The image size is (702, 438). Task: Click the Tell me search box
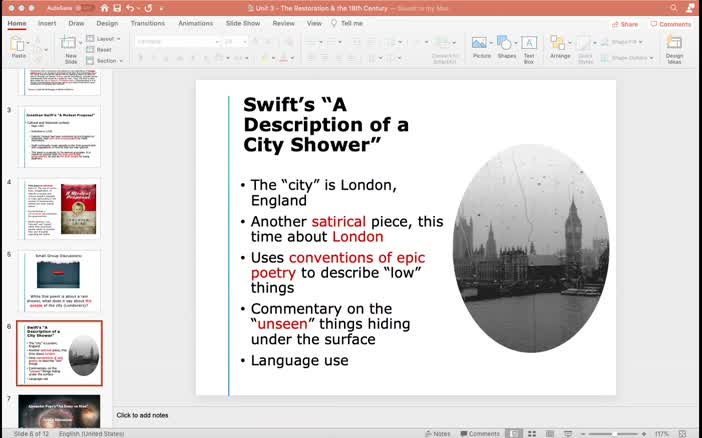(x=347, y=23)
